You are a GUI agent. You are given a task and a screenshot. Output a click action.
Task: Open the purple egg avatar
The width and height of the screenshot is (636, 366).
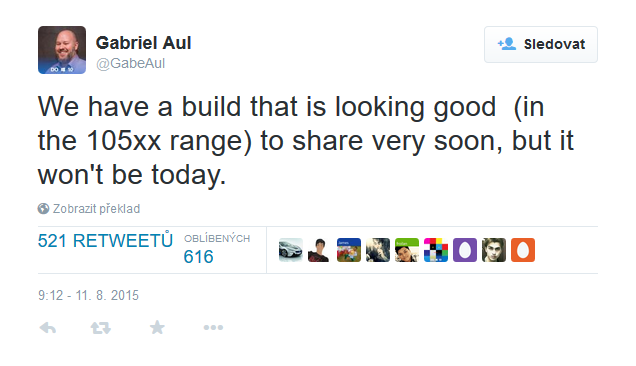point(465,250)
